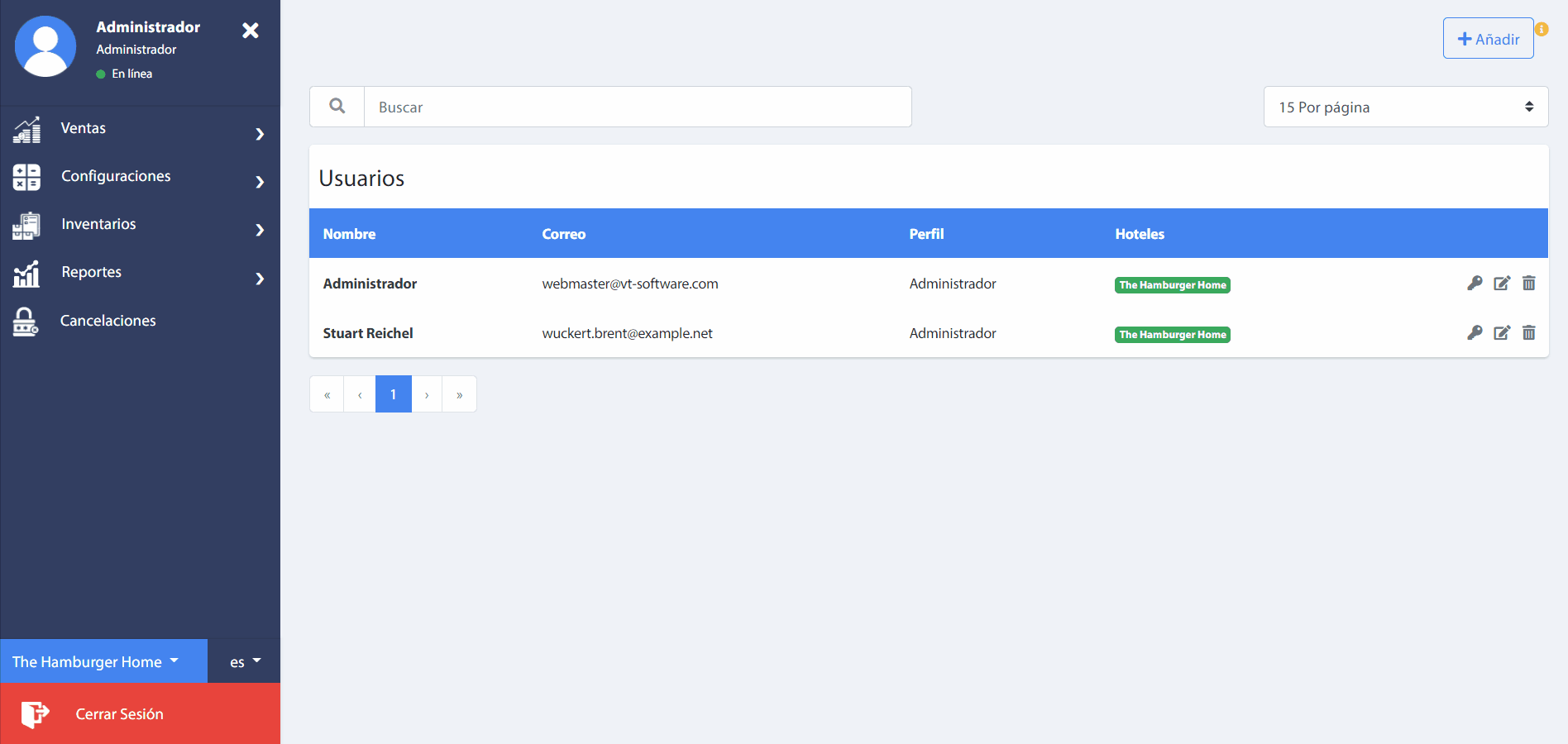Close the sidebar with the X icon

pos(251,31)
